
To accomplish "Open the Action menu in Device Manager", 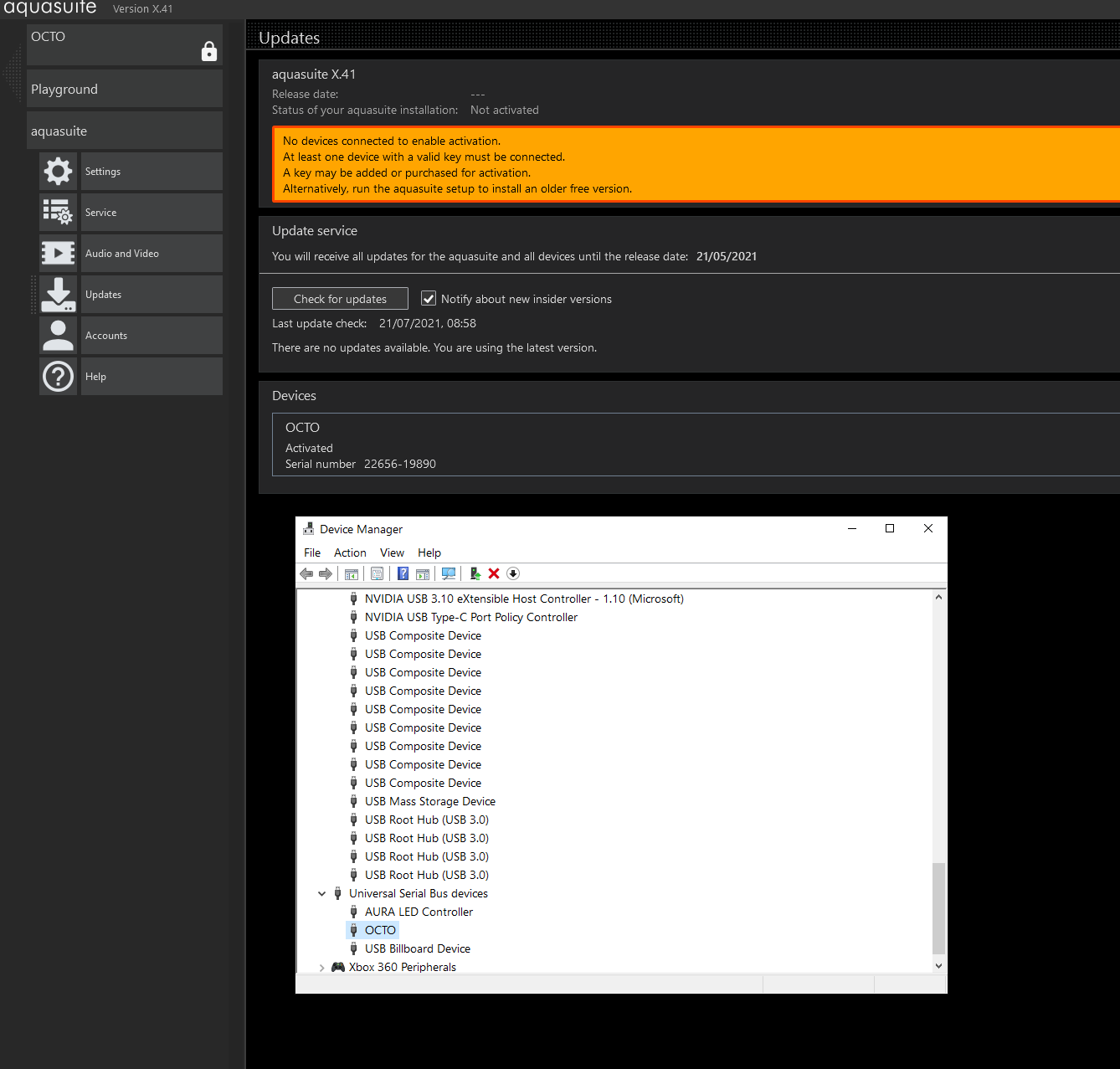I will coord(350,553).
